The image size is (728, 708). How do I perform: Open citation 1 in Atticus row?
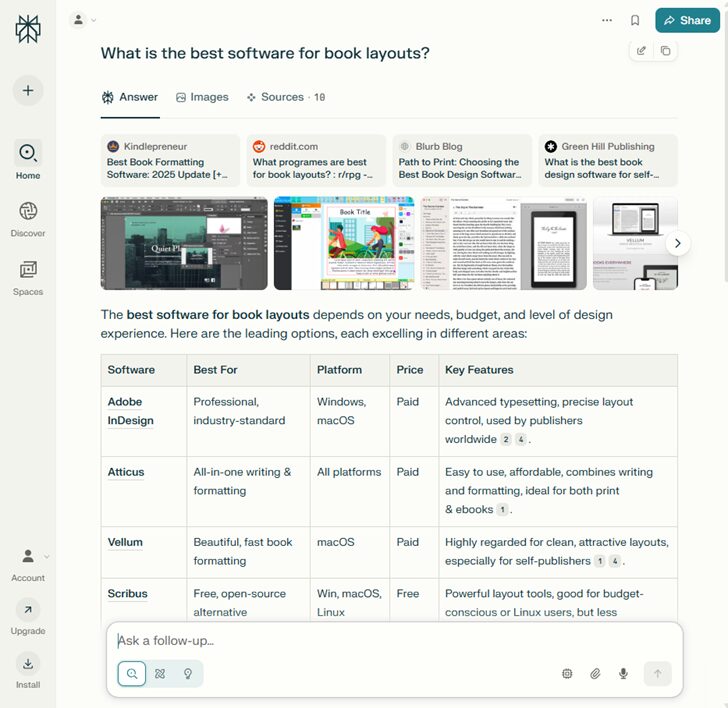click(502, 509)
